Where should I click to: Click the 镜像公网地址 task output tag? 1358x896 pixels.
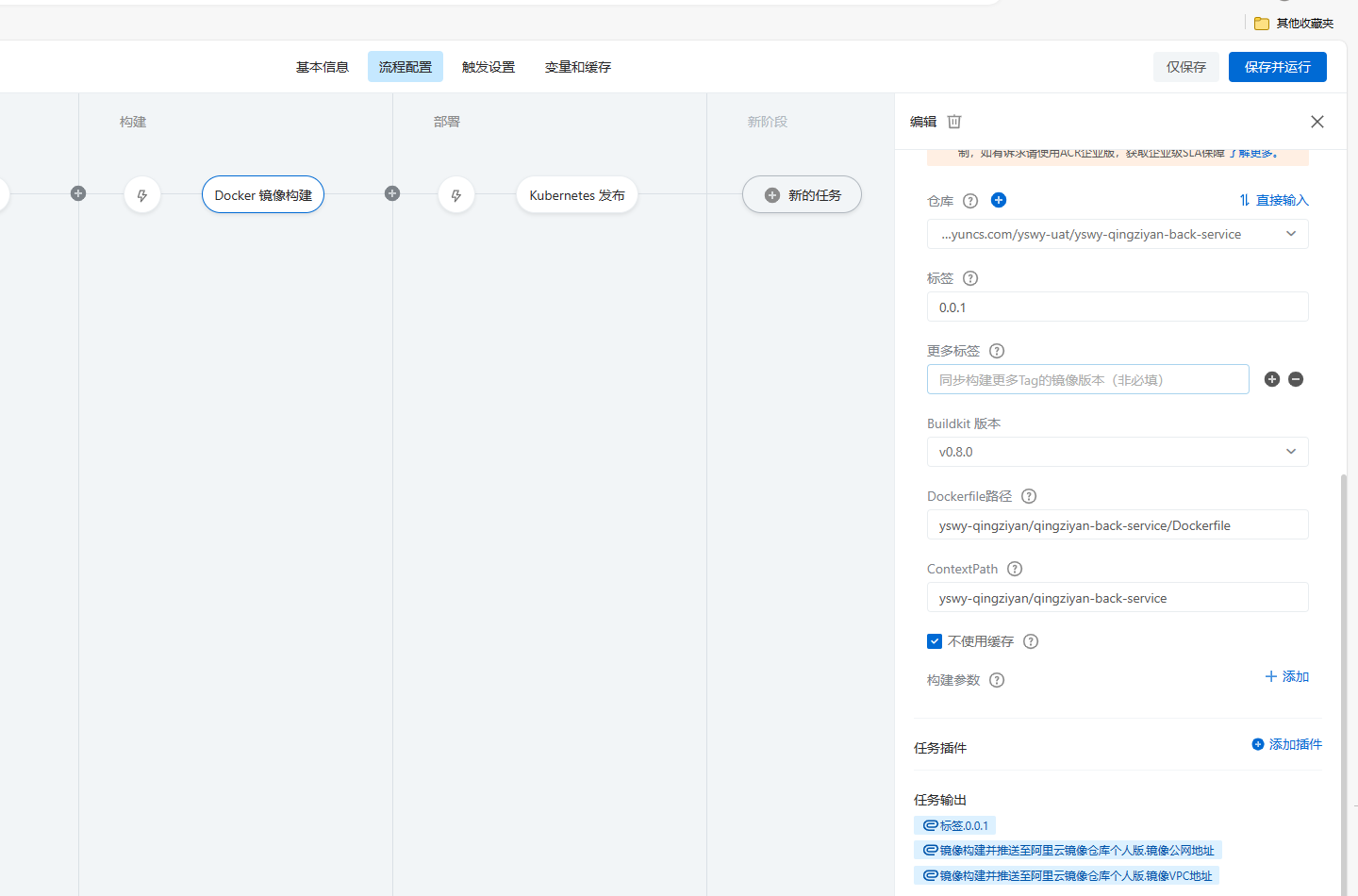click(x=1068, y=851)
